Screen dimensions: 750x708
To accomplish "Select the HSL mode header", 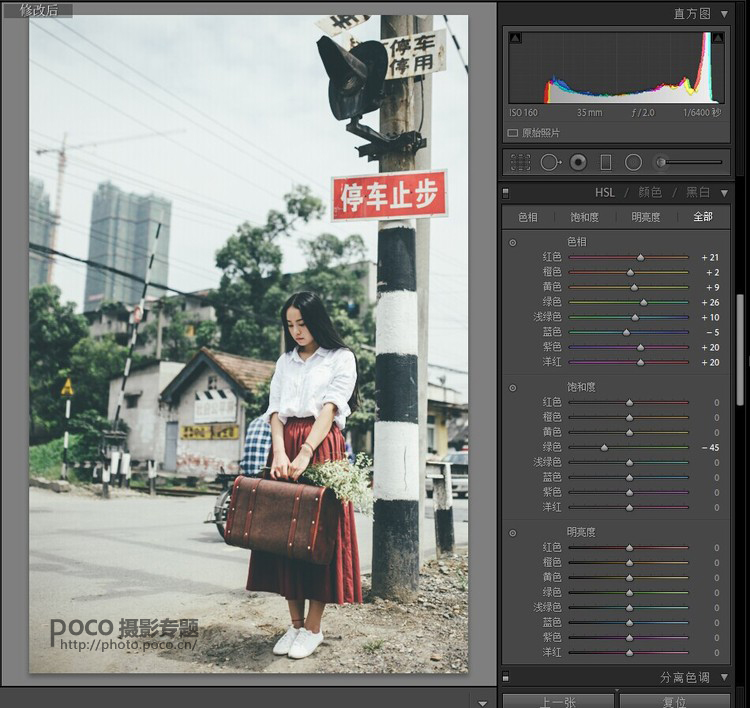I will pos(605,193).
